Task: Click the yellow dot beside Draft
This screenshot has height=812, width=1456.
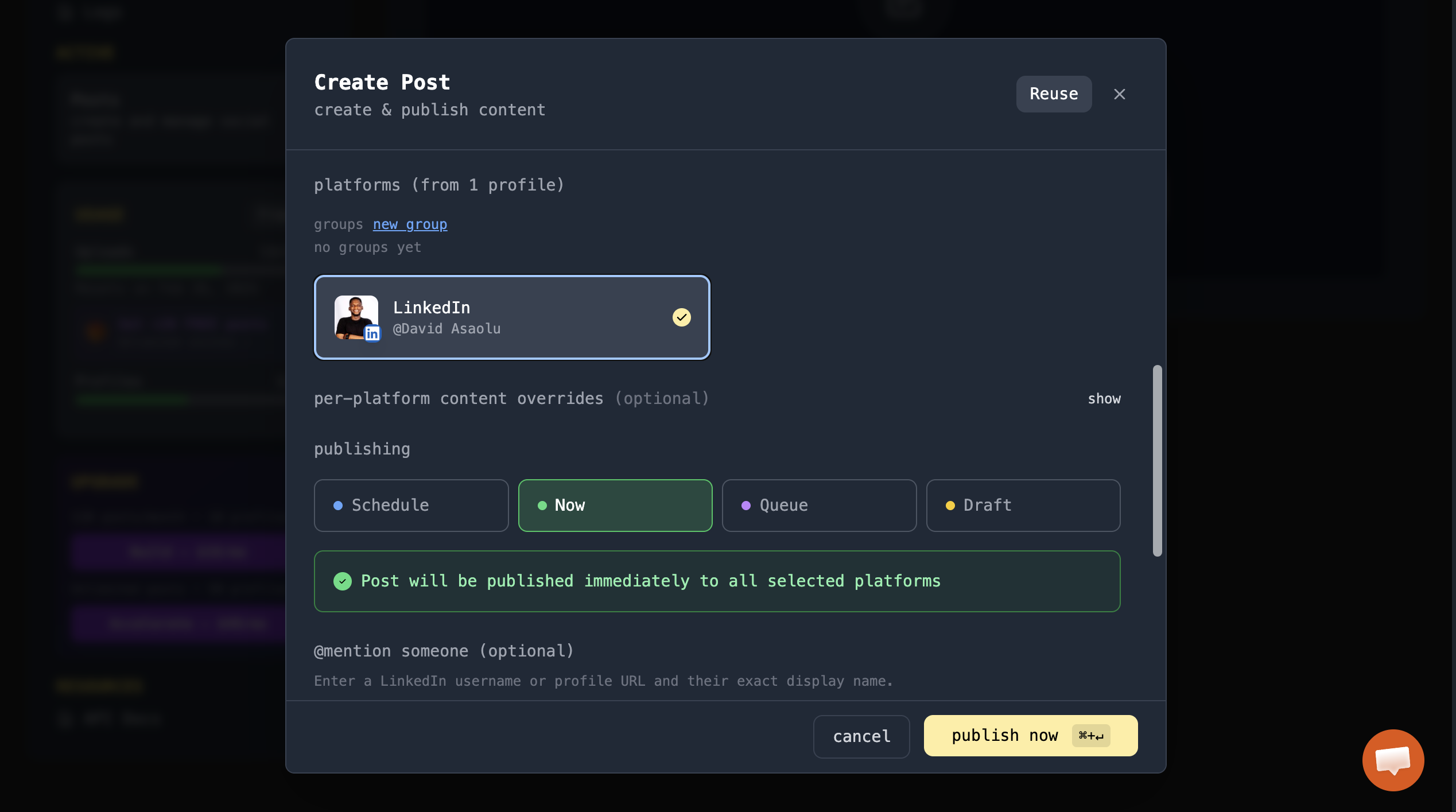Action: [950, 506]
